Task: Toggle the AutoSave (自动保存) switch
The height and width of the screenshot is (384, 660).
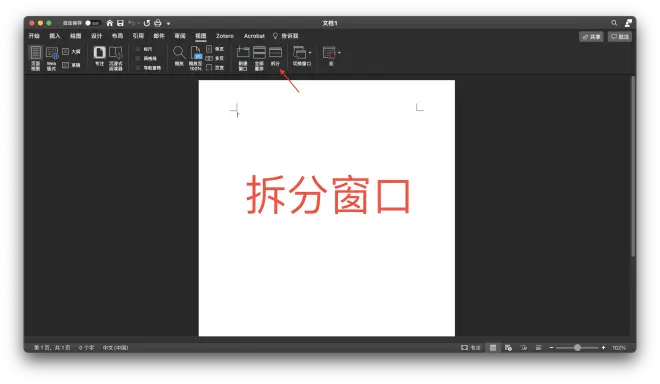Action: (x=92, y=23)
